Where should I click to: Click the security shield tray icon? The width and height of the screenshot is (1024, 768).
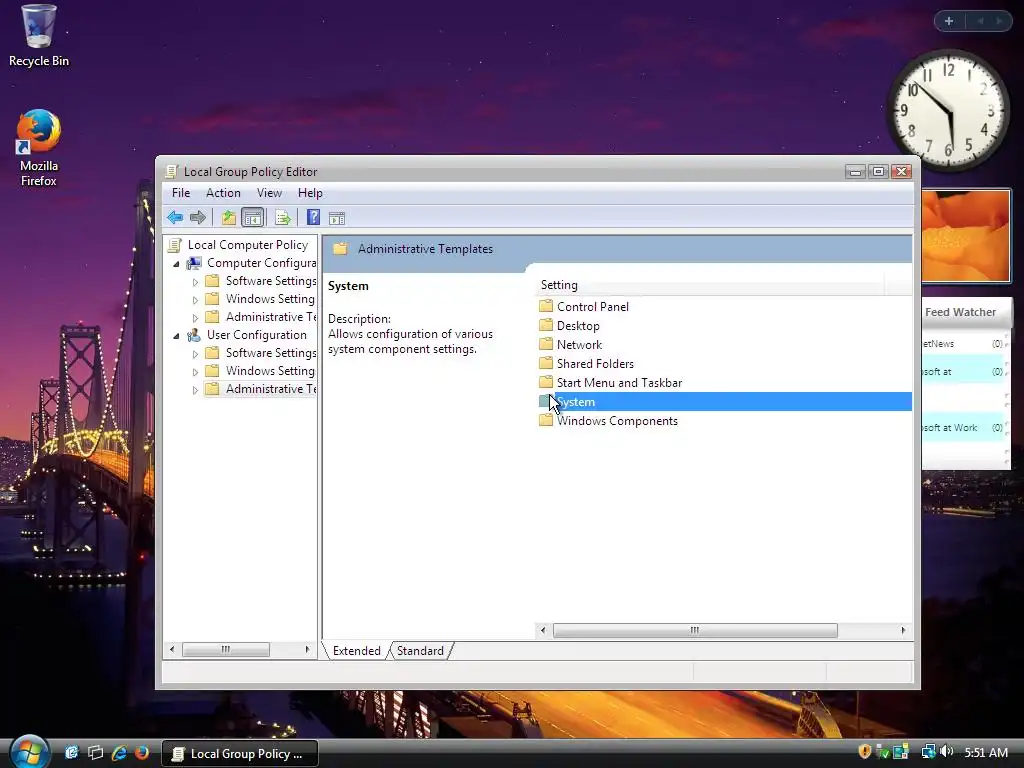(865, 752)
